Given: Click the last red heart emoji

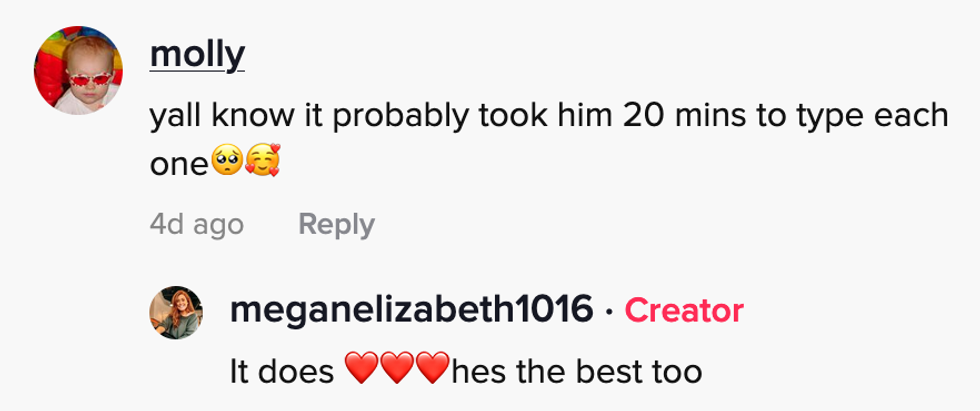Looking at the screenshot, I should [x=431, y=373].
